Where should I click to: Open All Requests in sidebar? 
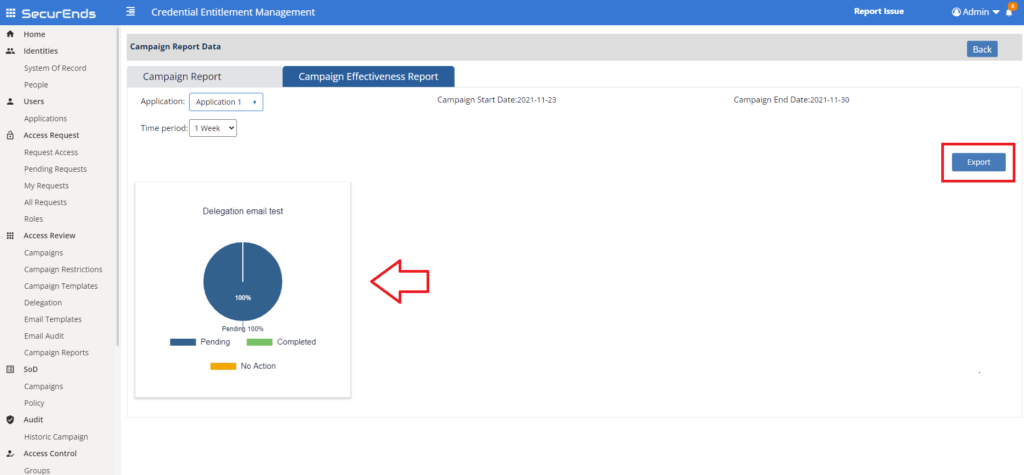coord(45,203)
